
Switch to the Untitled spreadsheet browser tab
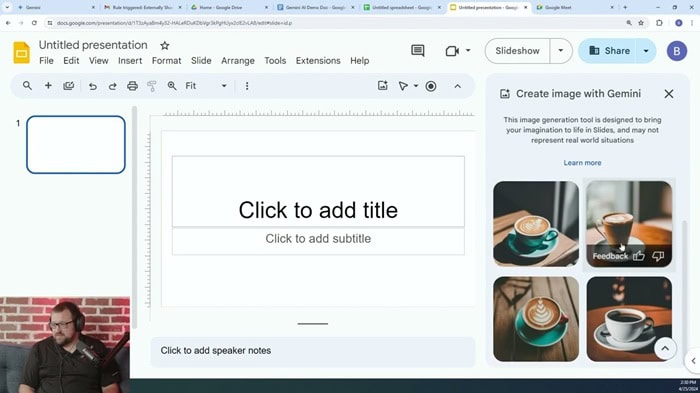pyautogui.click(x=402, y=8)
